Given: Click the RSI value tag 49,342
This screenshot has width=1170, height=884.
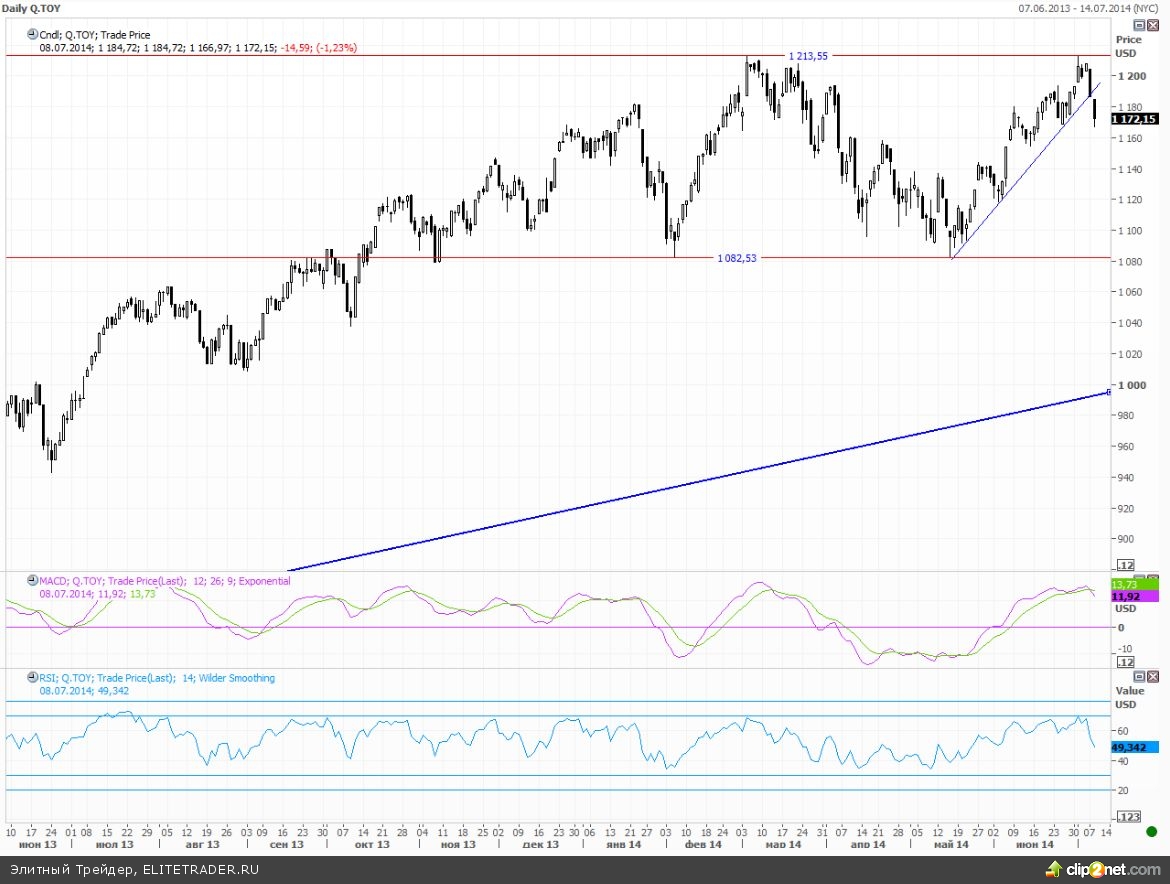Looking at the screenshot, I should tap(1135, 747).
